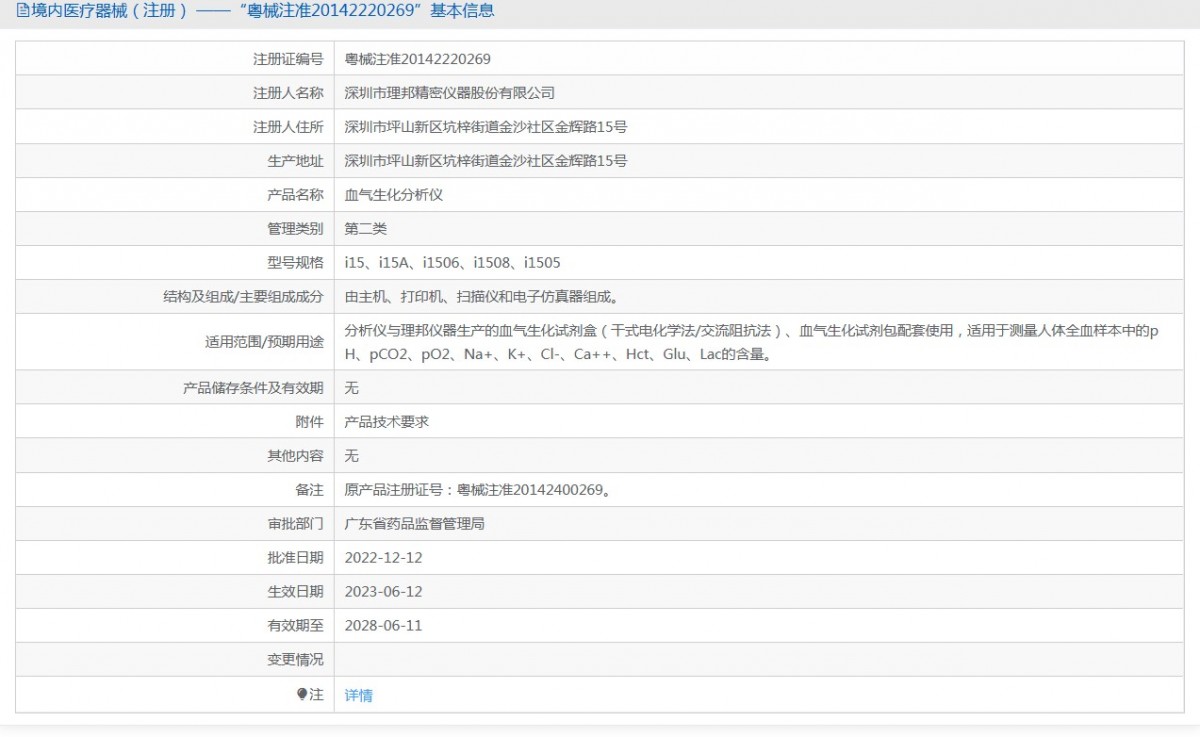This screenshot has height=737, width=1200.
Task: Click effective date 2023-06-12
Action: [x=383, y=592]
